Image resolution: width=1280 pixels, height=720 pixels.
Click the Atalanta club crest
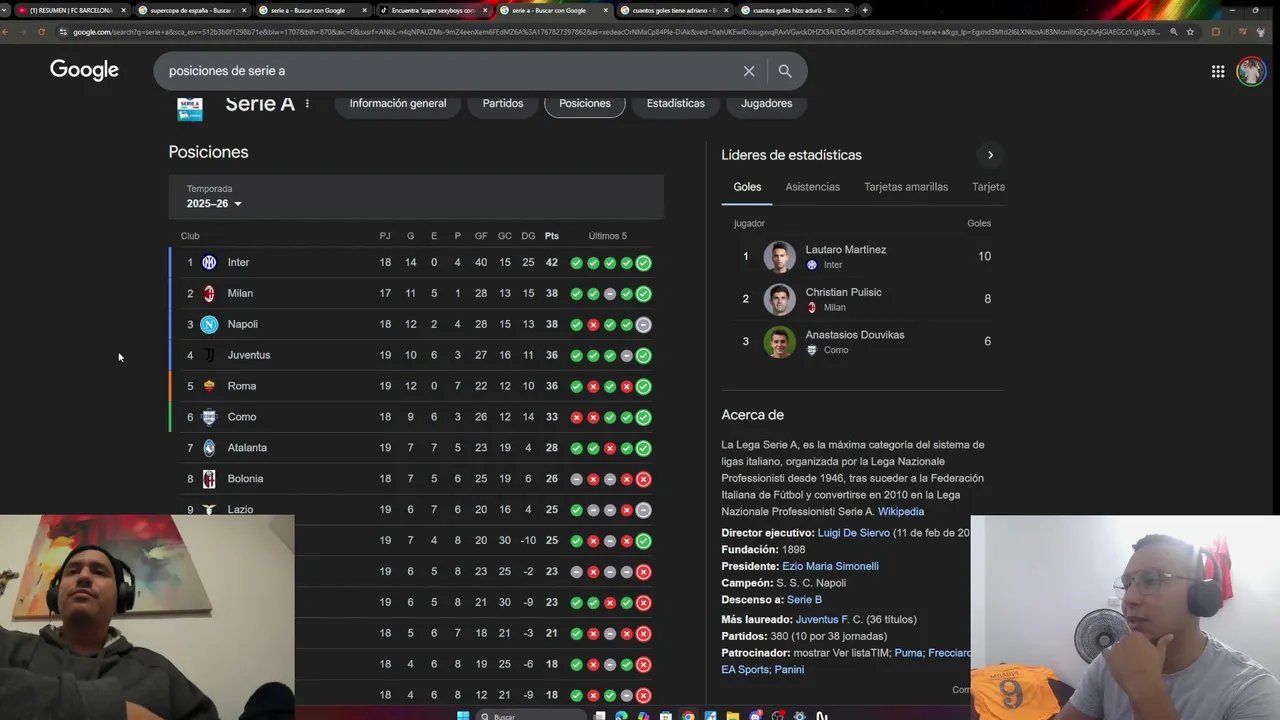(209, 449)
